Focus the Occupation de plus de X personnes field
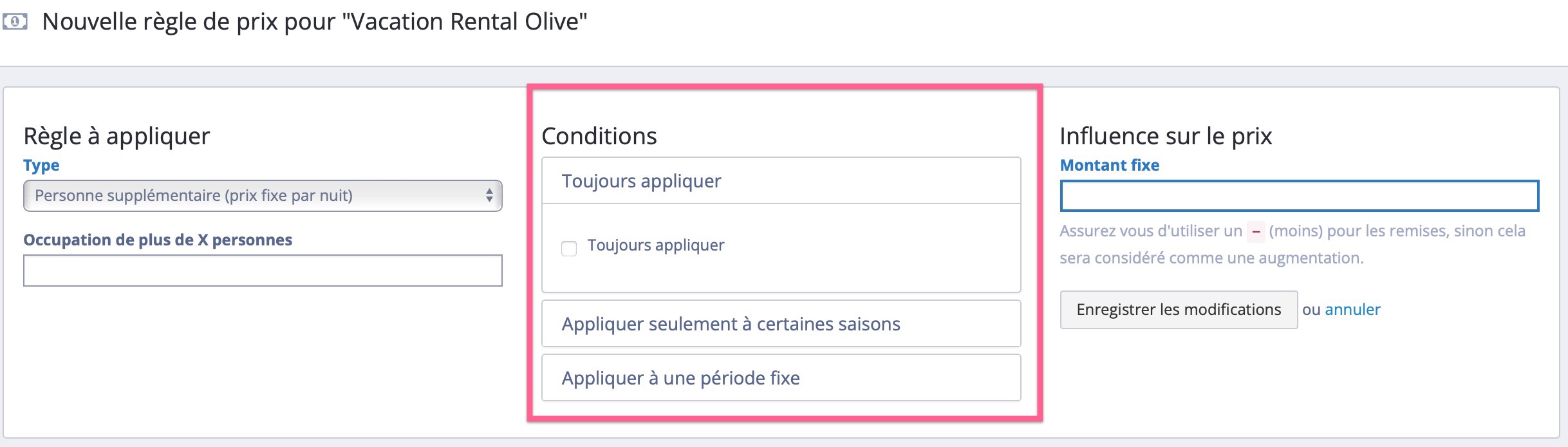 [x=263, y=271]
